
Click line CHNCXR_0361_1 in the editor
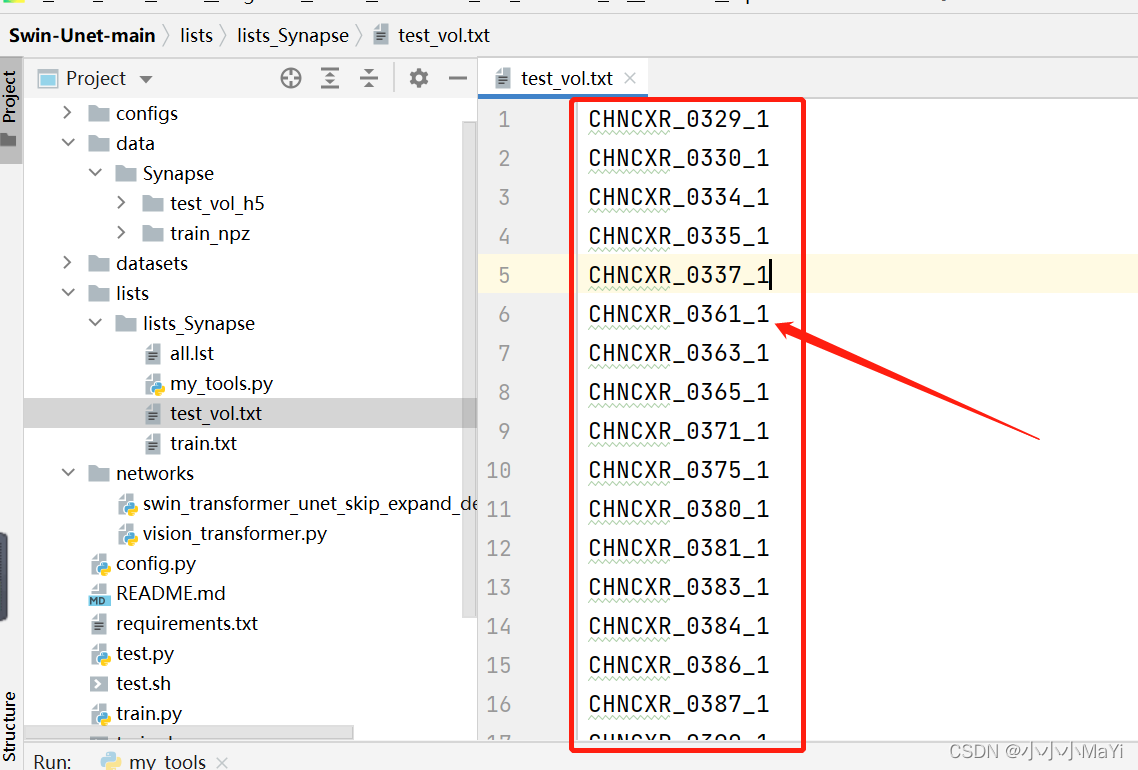678,314
